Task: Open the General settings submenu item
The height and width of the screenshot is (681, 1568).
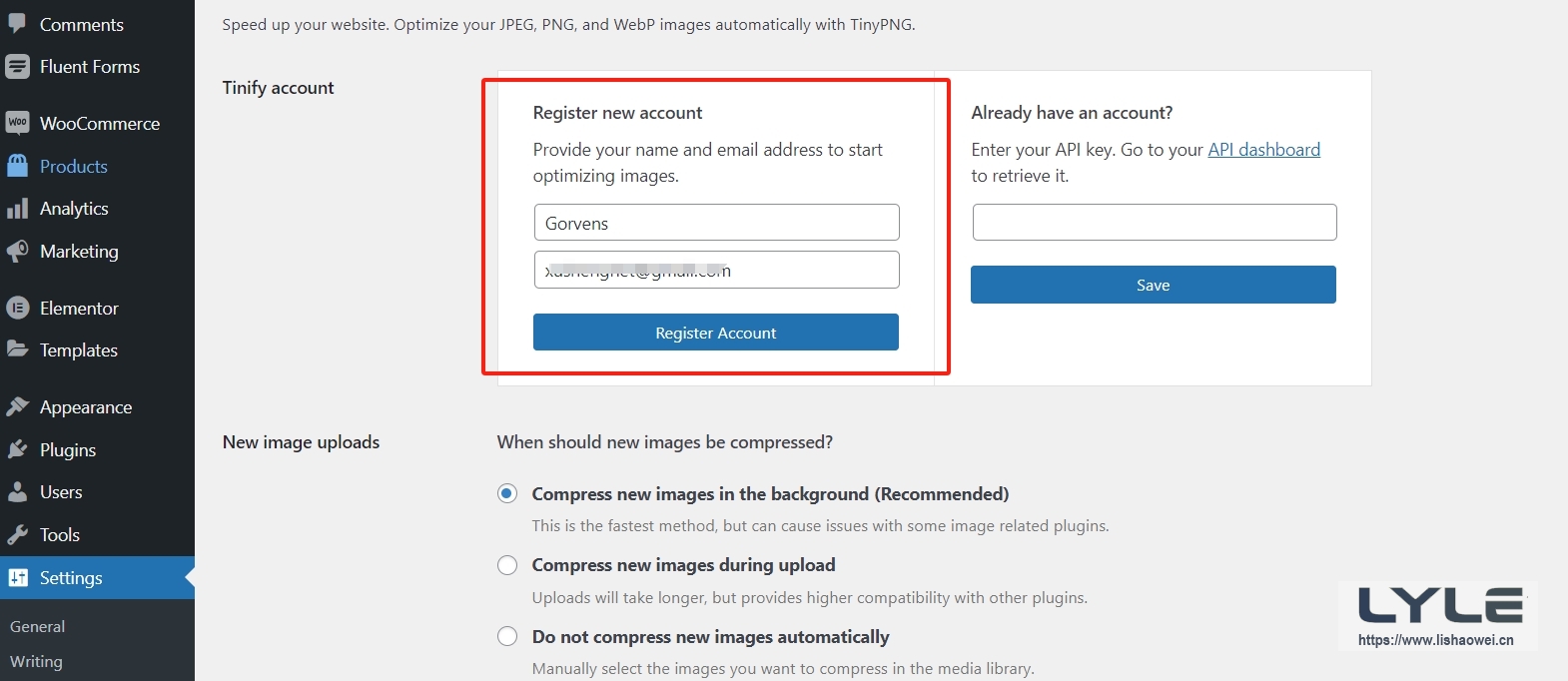Action: click(x=38, y=626)
